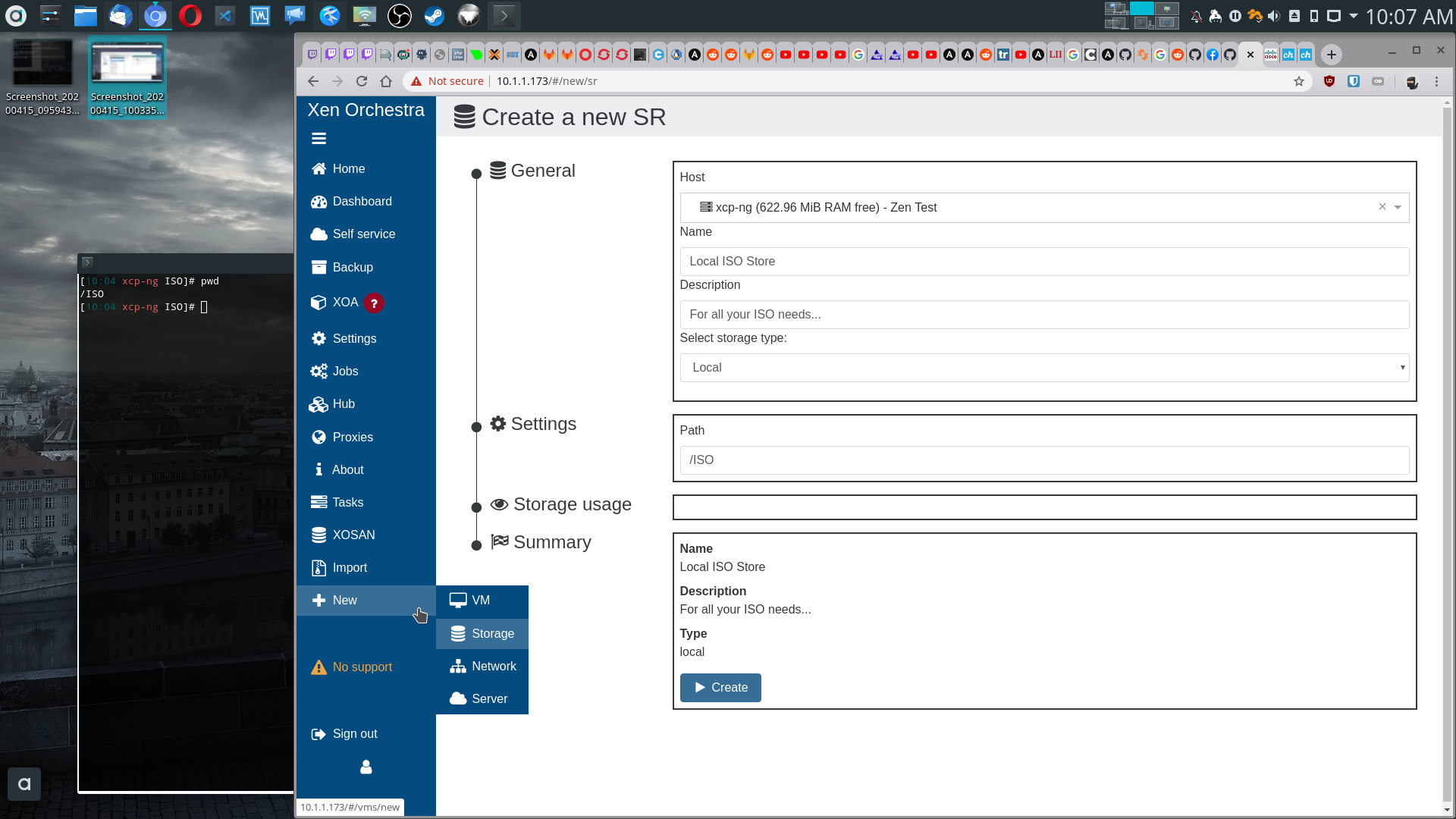Choose Network from the New submenu

(x=482, y=666)
